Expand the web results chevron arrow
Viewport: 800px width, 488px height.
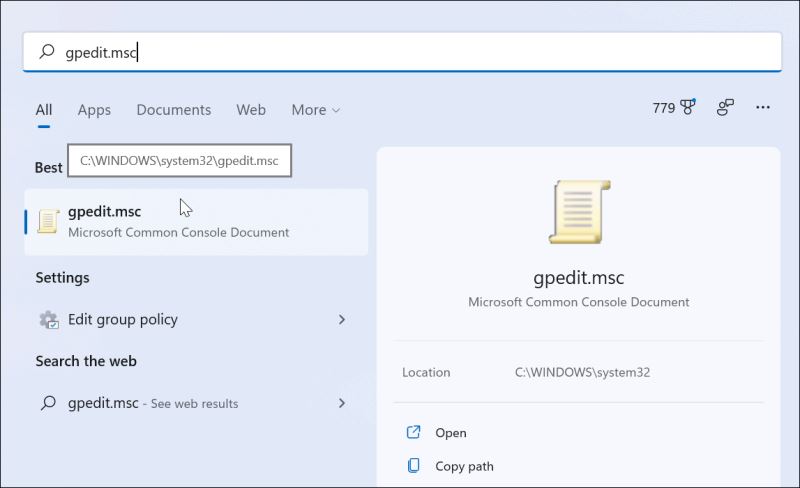coord(342,403)
